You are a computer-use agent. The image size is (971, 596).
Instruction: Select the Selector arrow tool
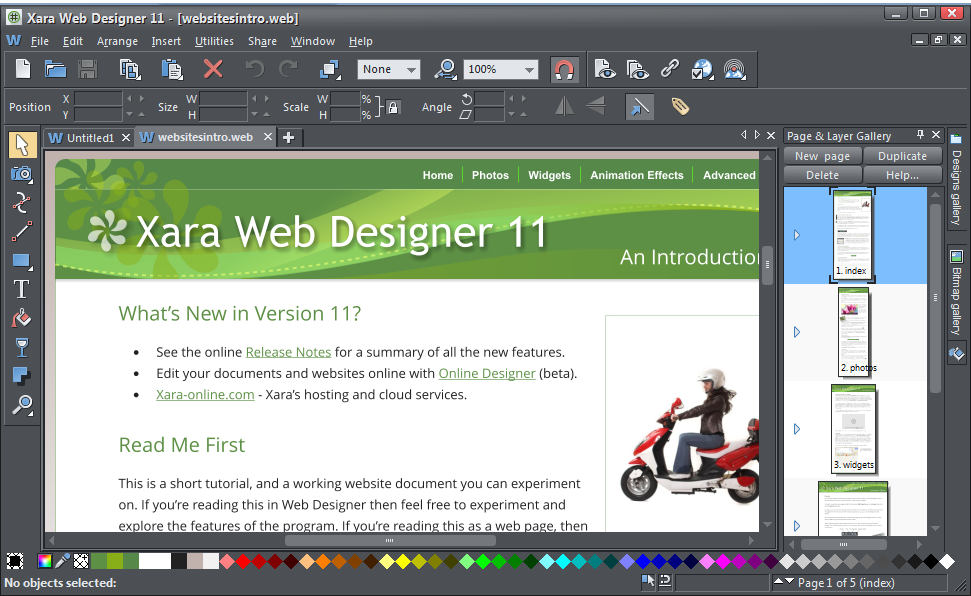click(x=22, y=145)
